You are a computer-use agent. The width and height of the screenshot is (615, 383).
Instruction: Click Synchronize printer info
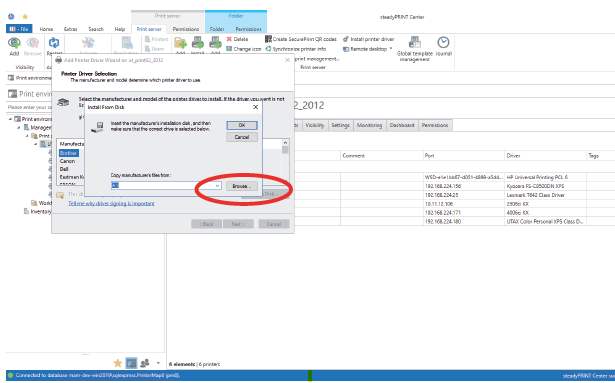click(x=296, y=49)
